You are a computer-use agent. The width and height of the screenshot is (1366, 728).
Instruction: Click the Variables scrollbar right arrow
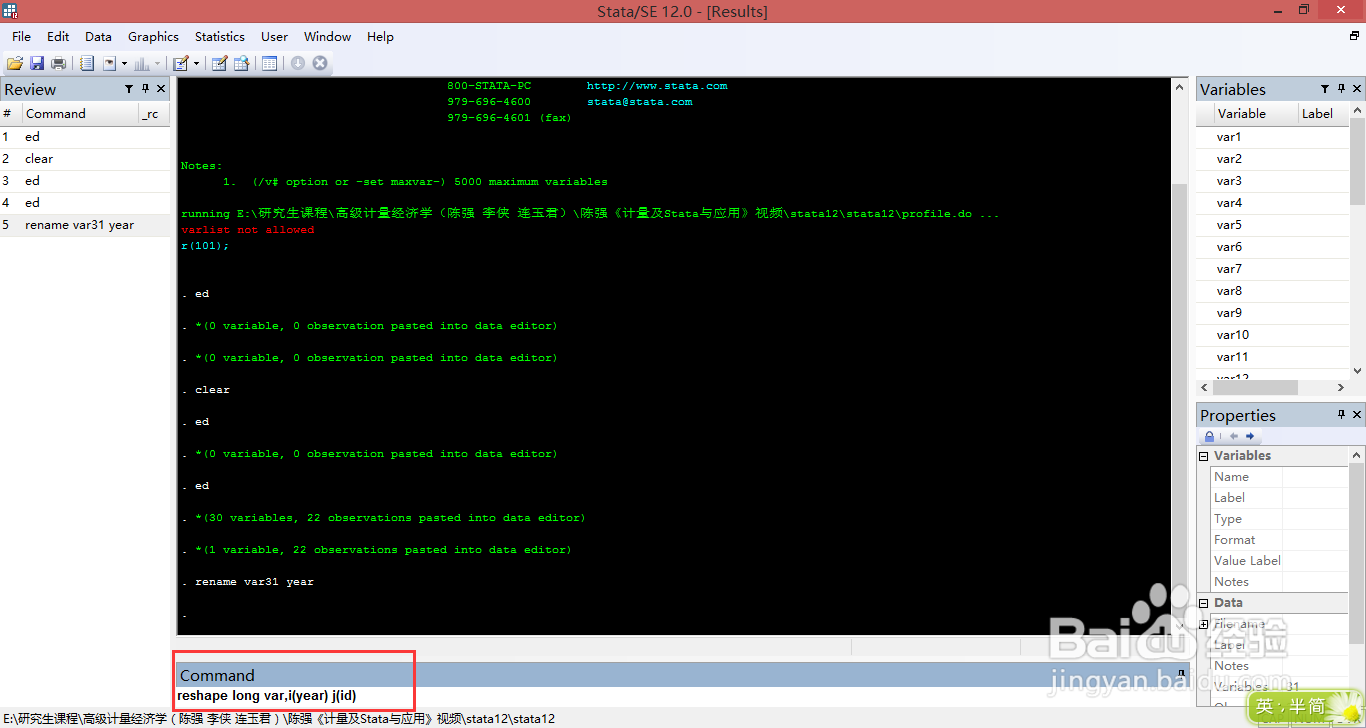1341,387
